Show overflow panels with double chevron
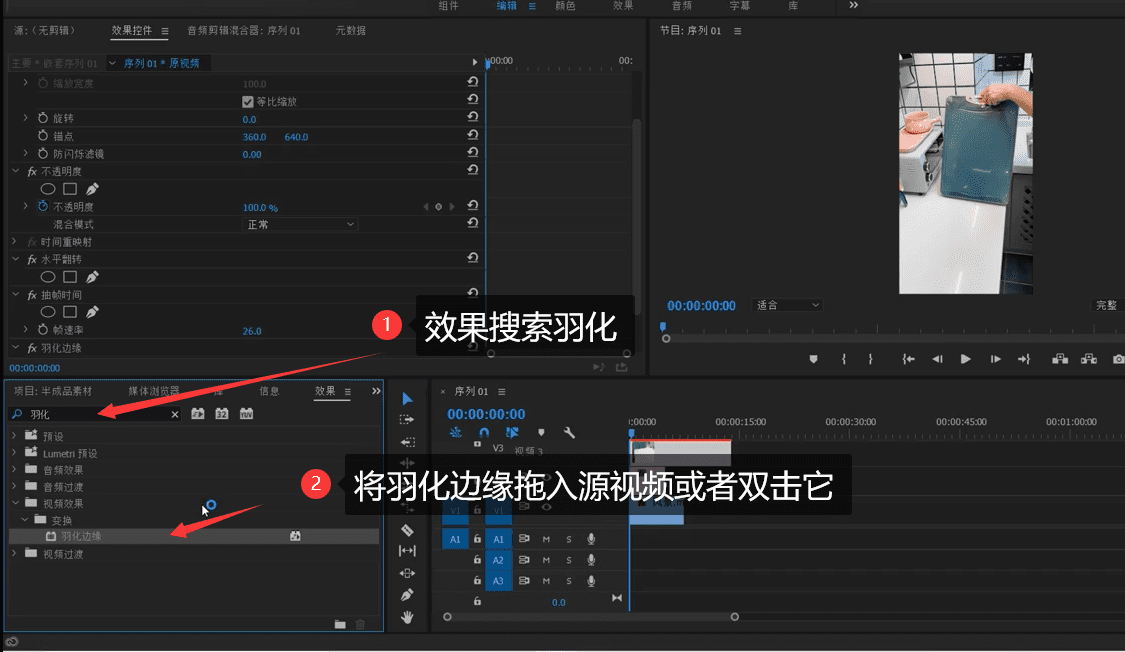Screen dimensions: 1125x652 point(376,391)
